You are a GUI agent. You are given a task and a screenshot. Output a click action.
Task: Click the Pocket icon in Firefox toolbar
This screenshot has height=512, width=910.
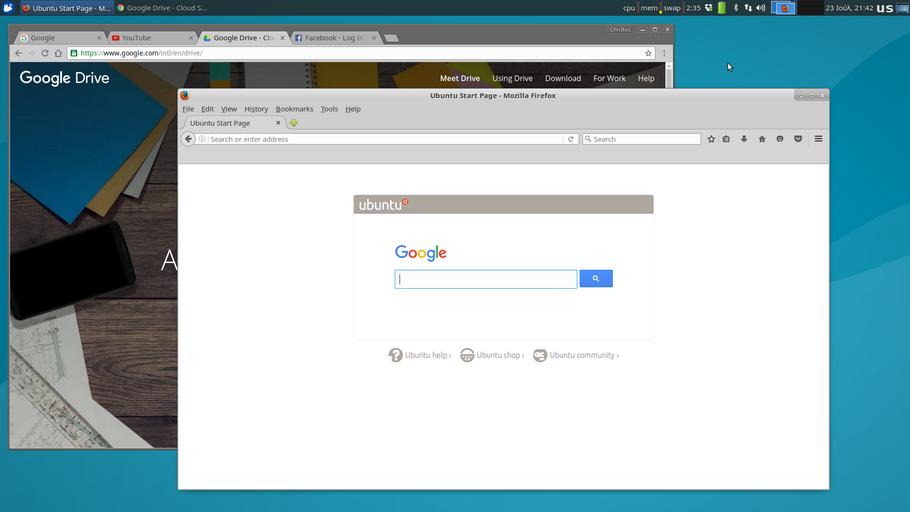[x=798, y=139]
